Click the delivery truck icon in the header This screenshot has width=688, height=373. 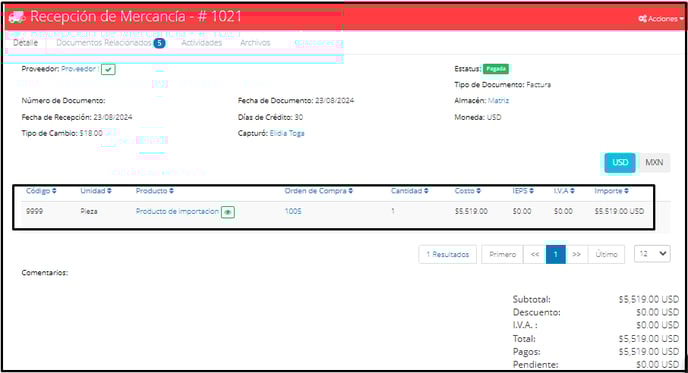16,17
